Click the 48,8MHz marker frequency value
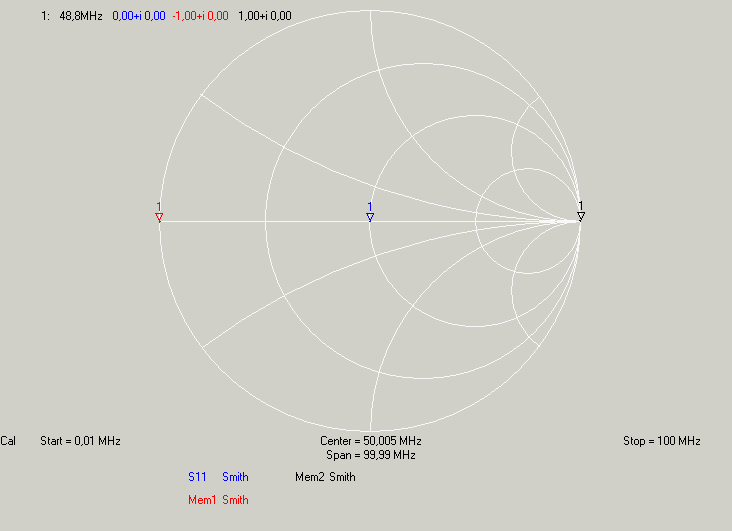The image size is (732, 531). 81,16
